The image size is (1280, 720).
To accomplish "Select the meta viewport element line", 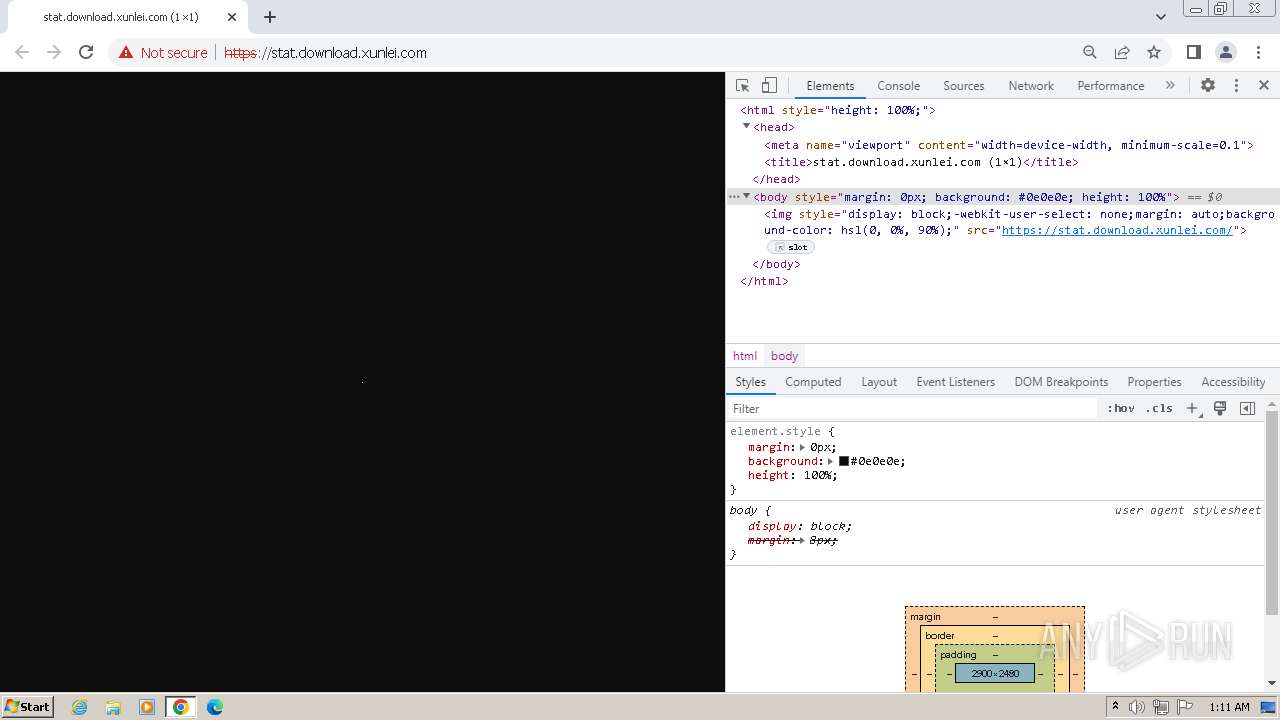I will coord(1008,145).
